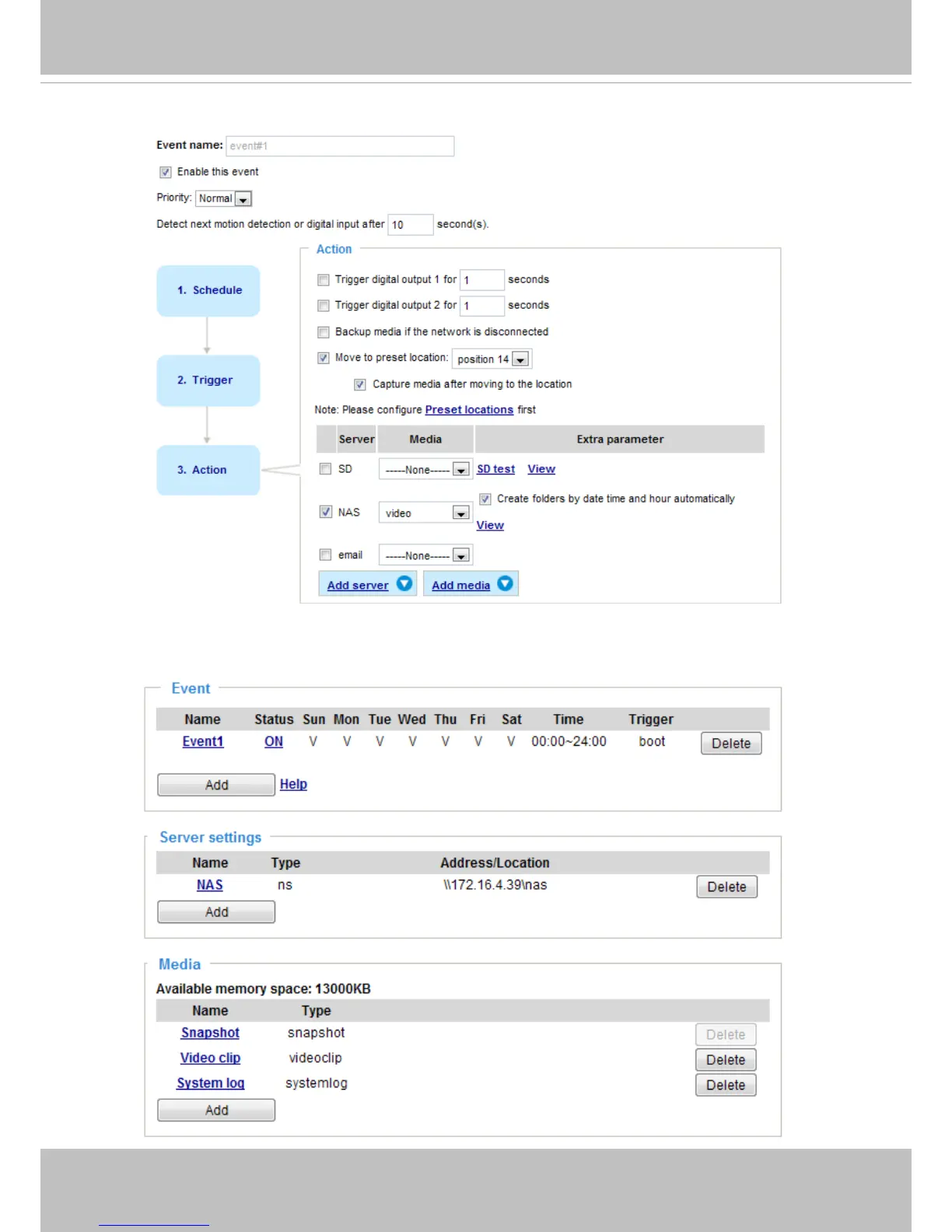Open the preset position 14 dropdown

click(x=492, y=359)
